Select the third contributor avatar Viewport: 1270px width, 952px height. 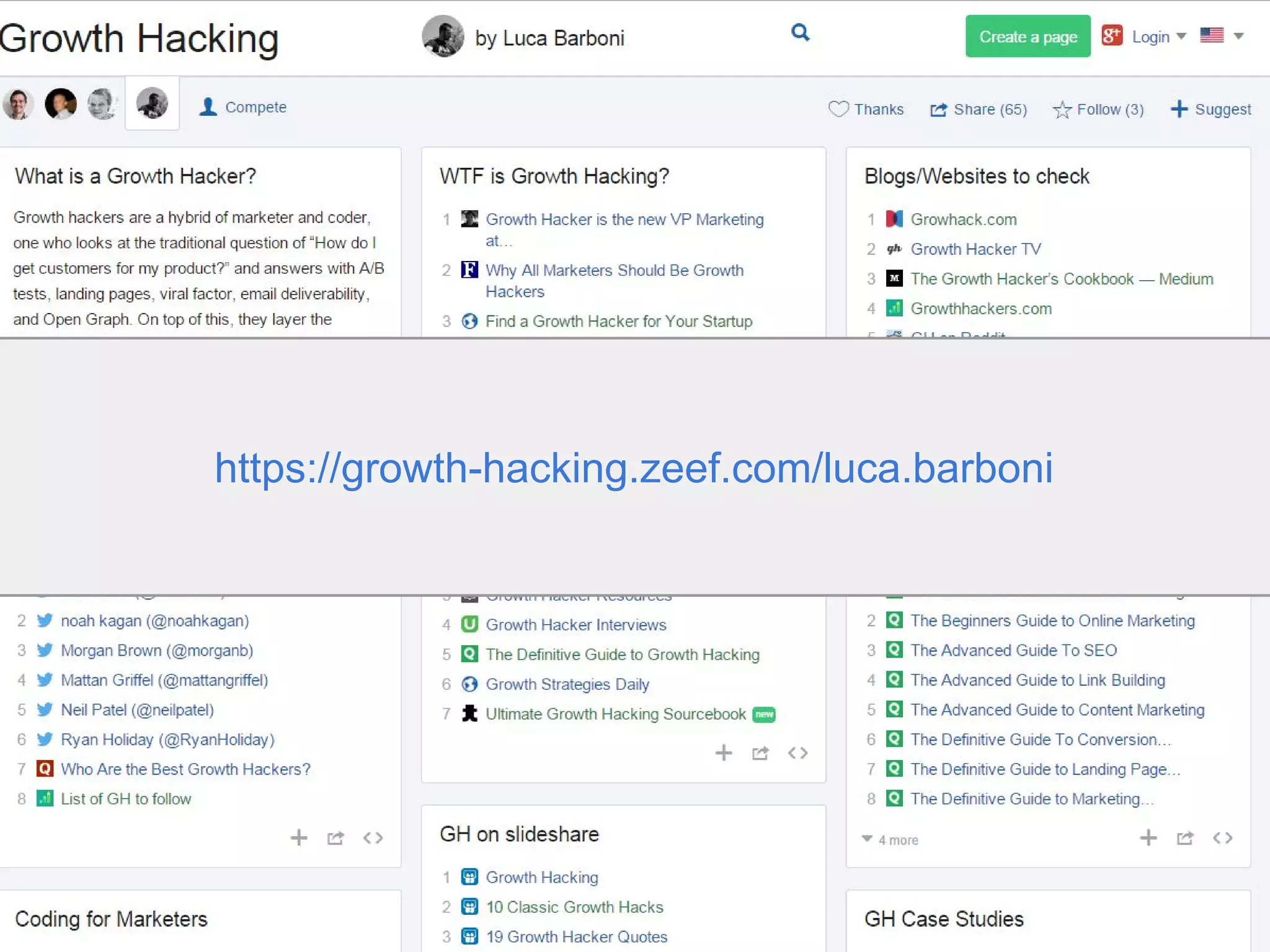(102, 104)
